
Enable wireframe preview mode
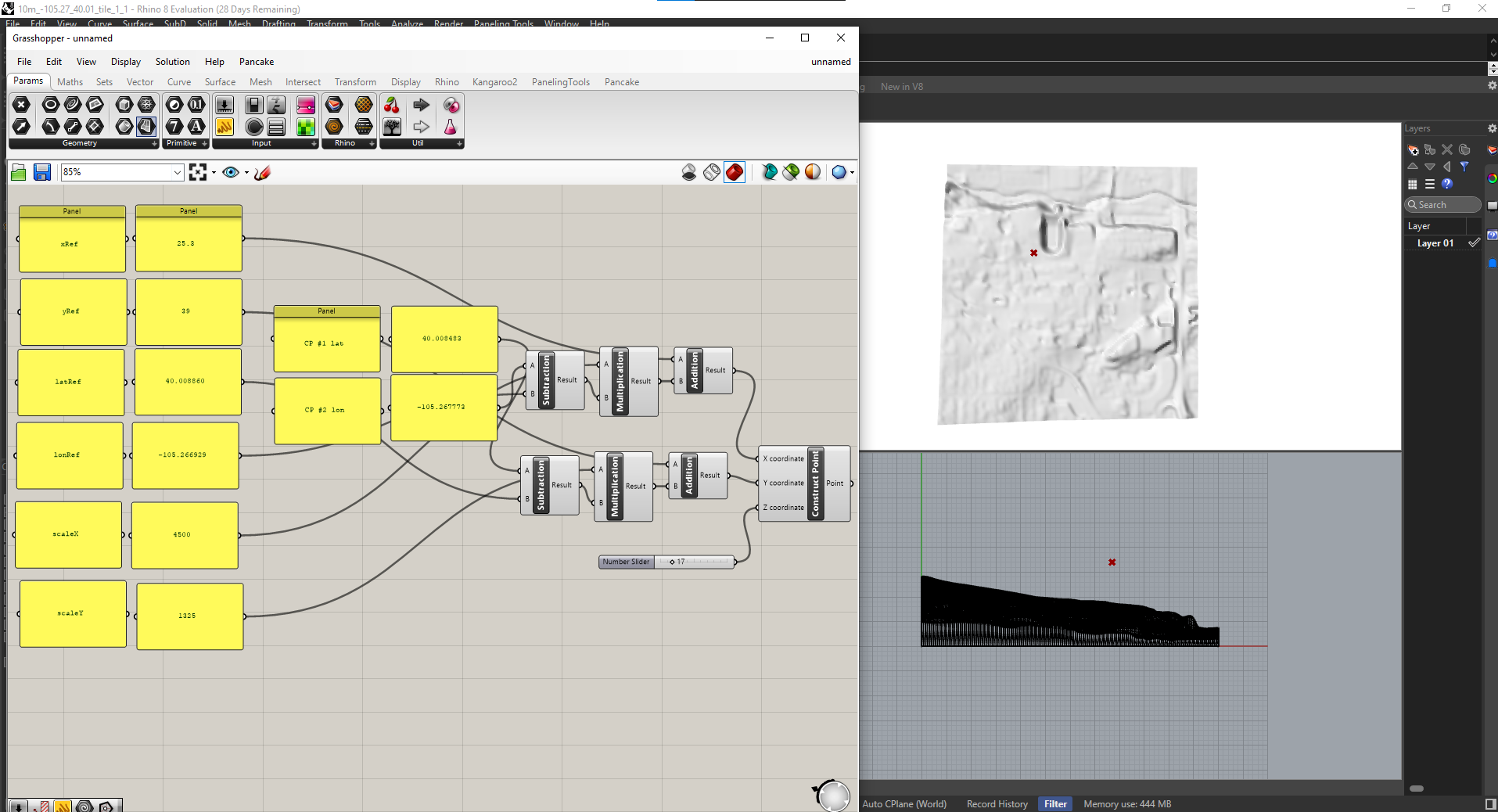point(712,172)
